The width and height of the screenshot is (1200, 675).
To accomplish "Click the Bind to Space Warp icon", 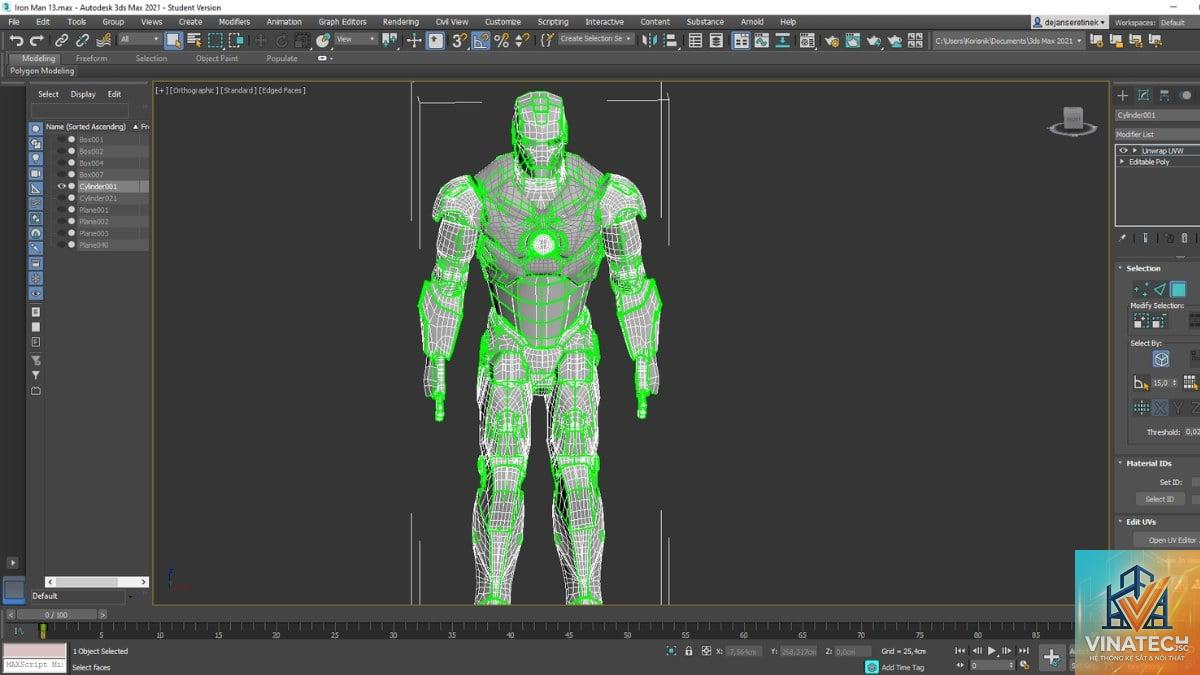I will click(103, 40).
